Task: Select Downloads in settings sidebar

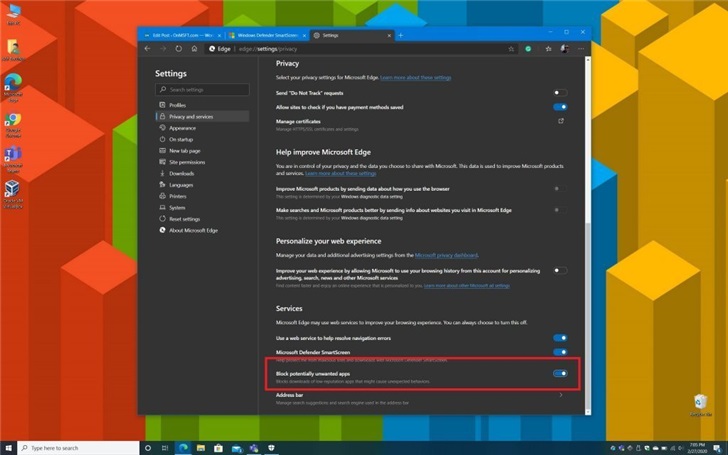Action: coord(181,173)
